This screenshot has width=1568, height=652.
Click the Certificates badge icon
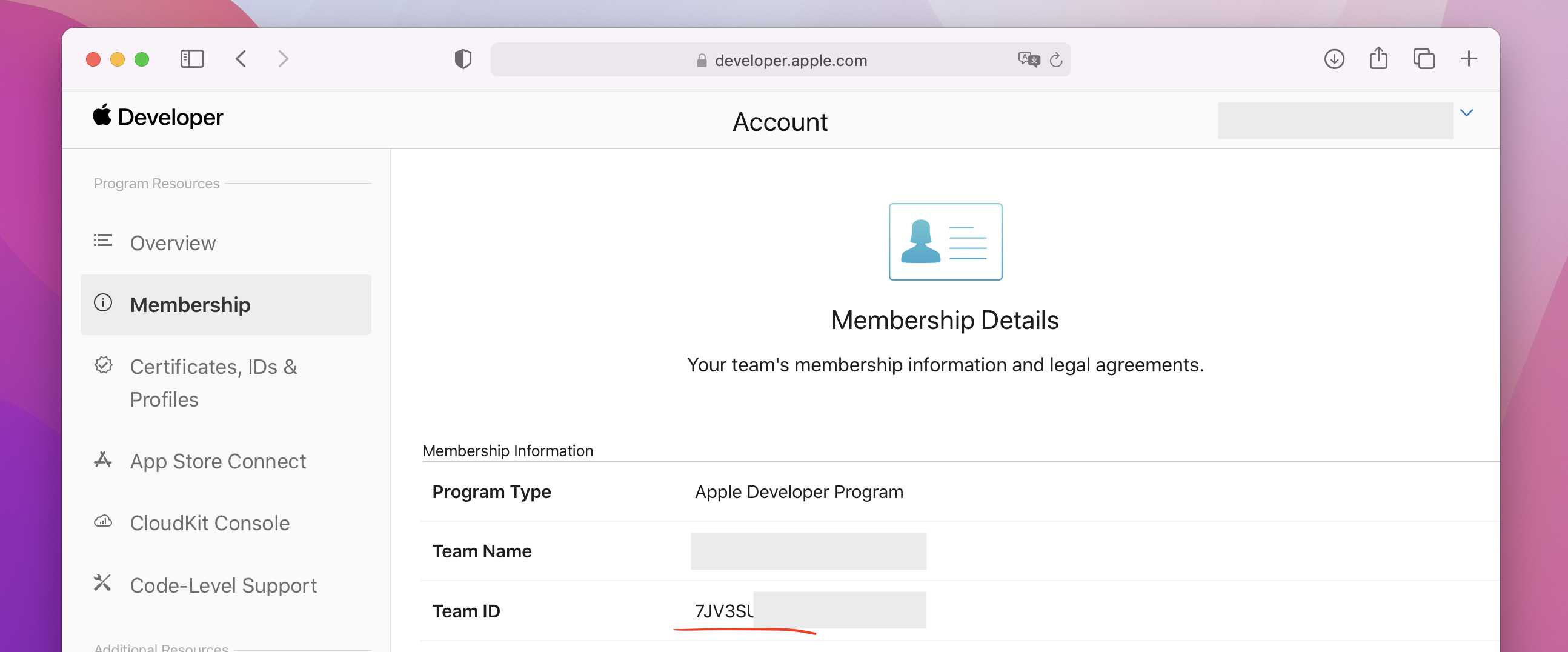[104, 365]
